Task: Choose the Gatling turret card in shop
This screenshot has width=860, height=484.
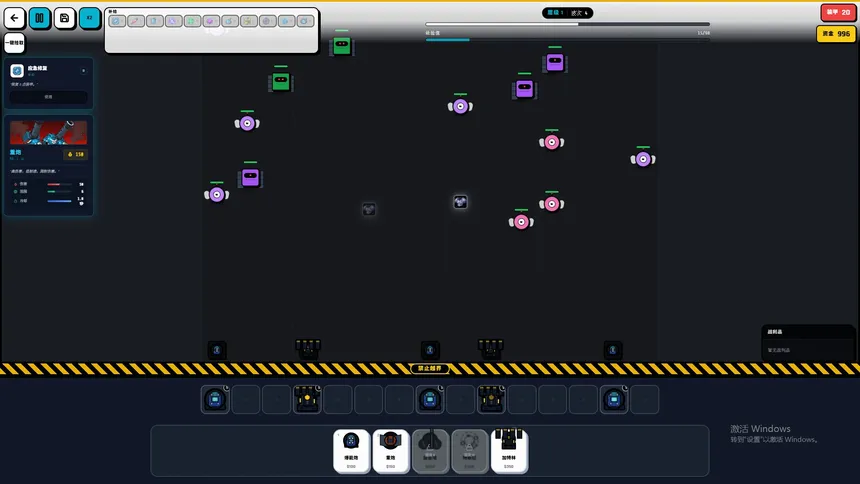Action: [x=509, y=451]
